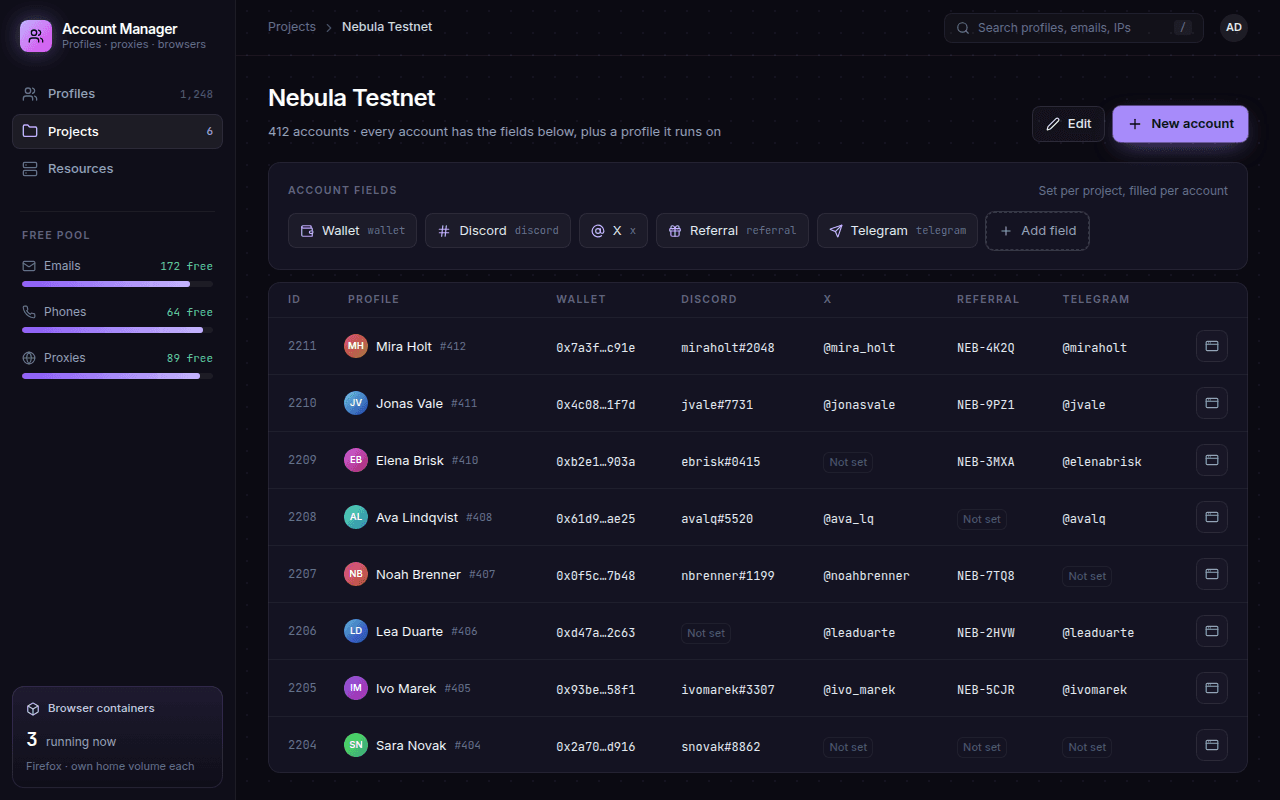Screen dimensions: 1280x800
Task: Go to Resources in the sidebar
Action: point(117,169)
